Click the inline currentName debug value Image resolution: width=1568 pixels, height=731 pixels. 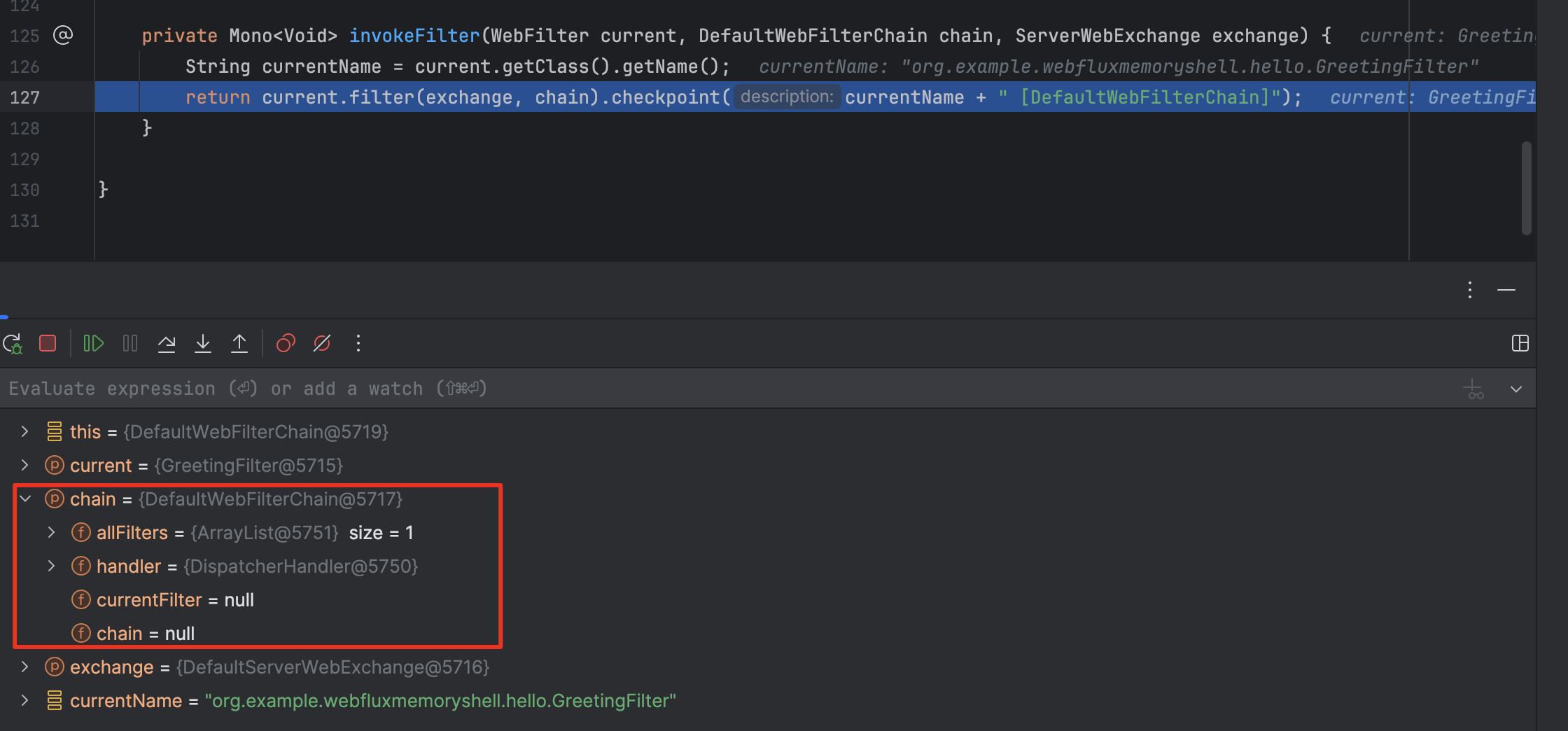1119,67
